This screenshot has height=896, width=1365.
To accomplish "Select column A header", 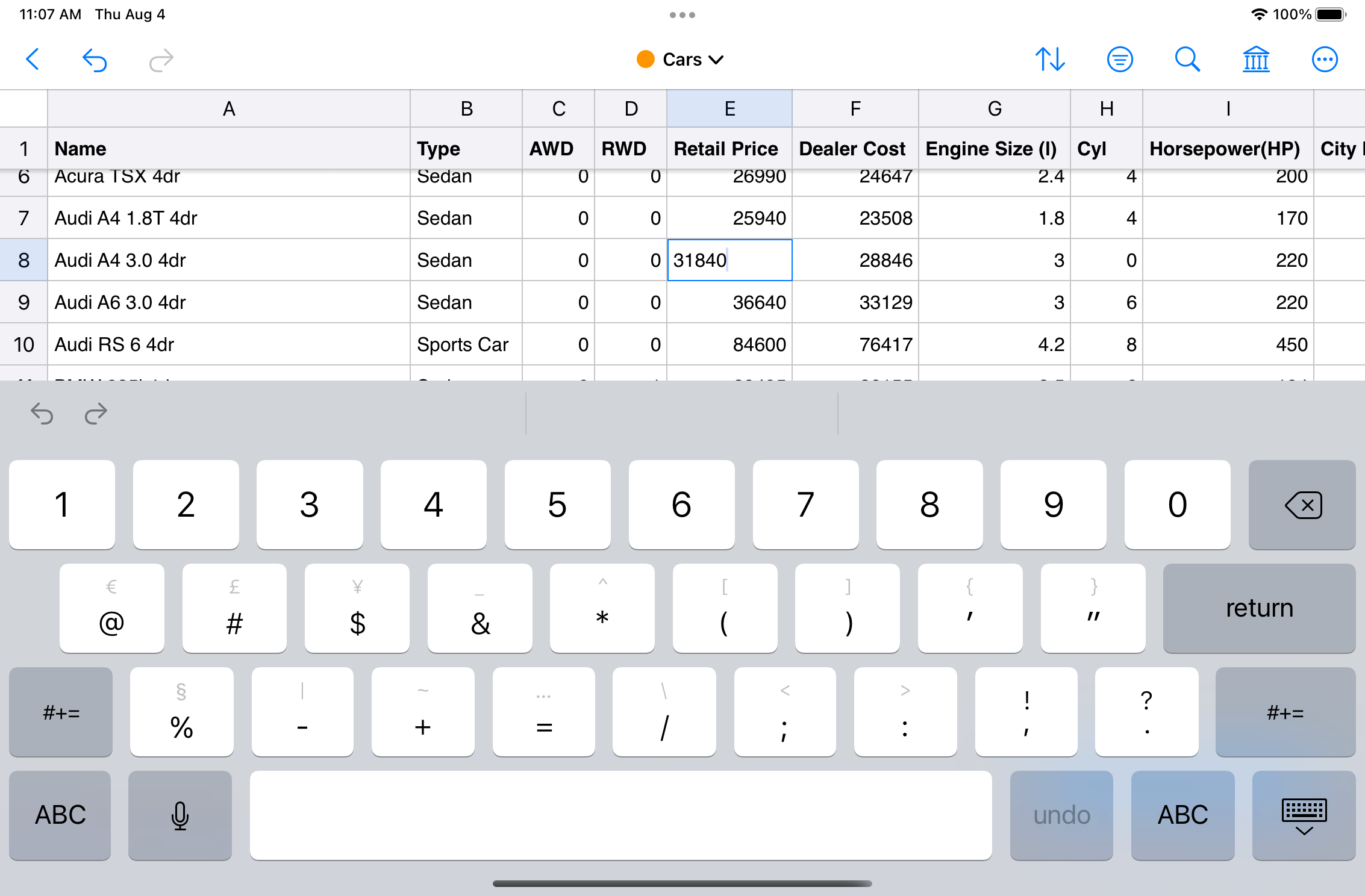I will (x=229, y=109).
